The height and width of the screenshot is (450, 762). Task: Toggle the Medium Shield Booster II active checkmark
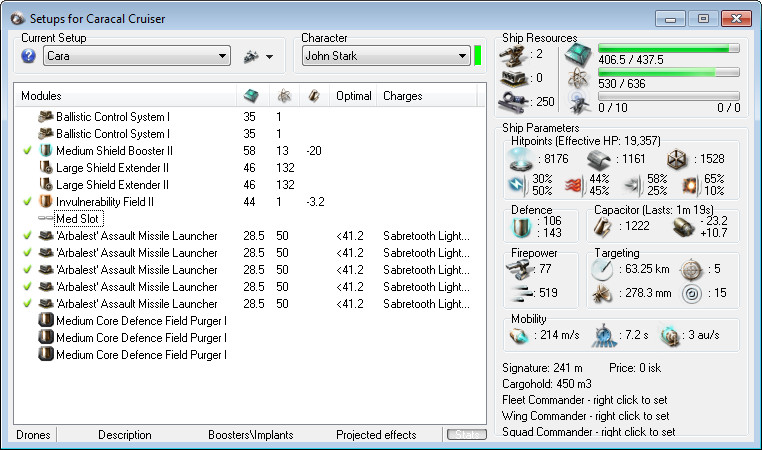tap(26, 151)
